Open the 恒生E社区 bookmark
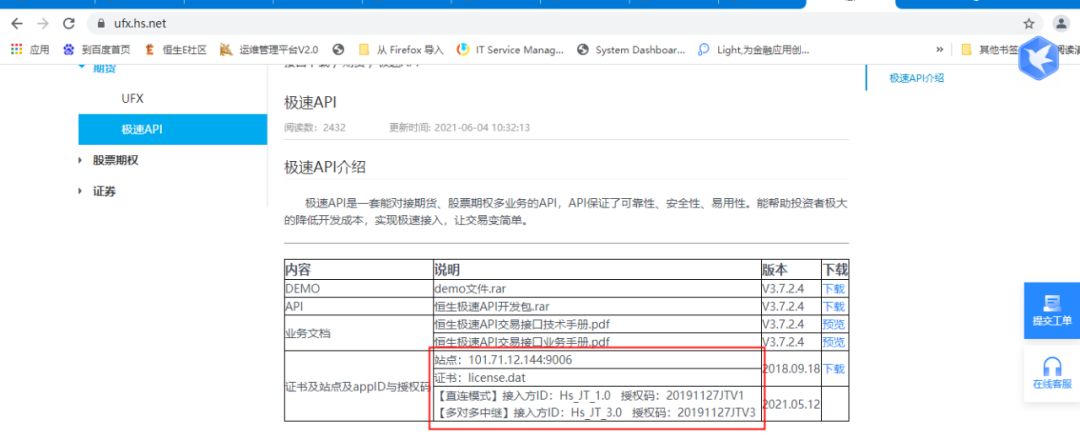This screenshot has height=446, width=1080. 176,50
